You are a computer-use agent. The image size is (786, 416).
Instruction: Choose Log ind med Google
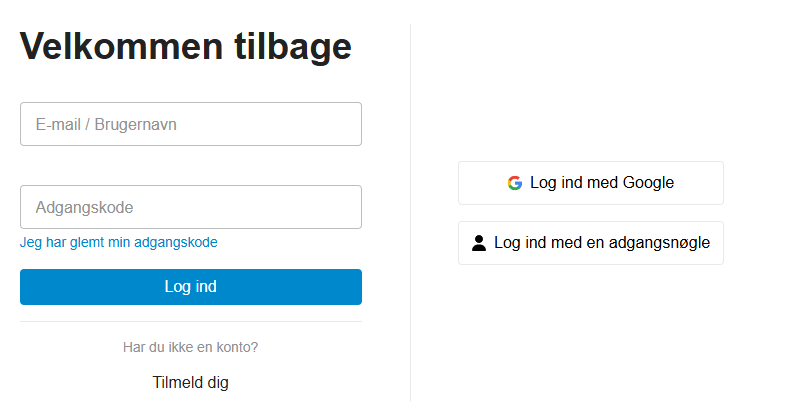point(590,183)
